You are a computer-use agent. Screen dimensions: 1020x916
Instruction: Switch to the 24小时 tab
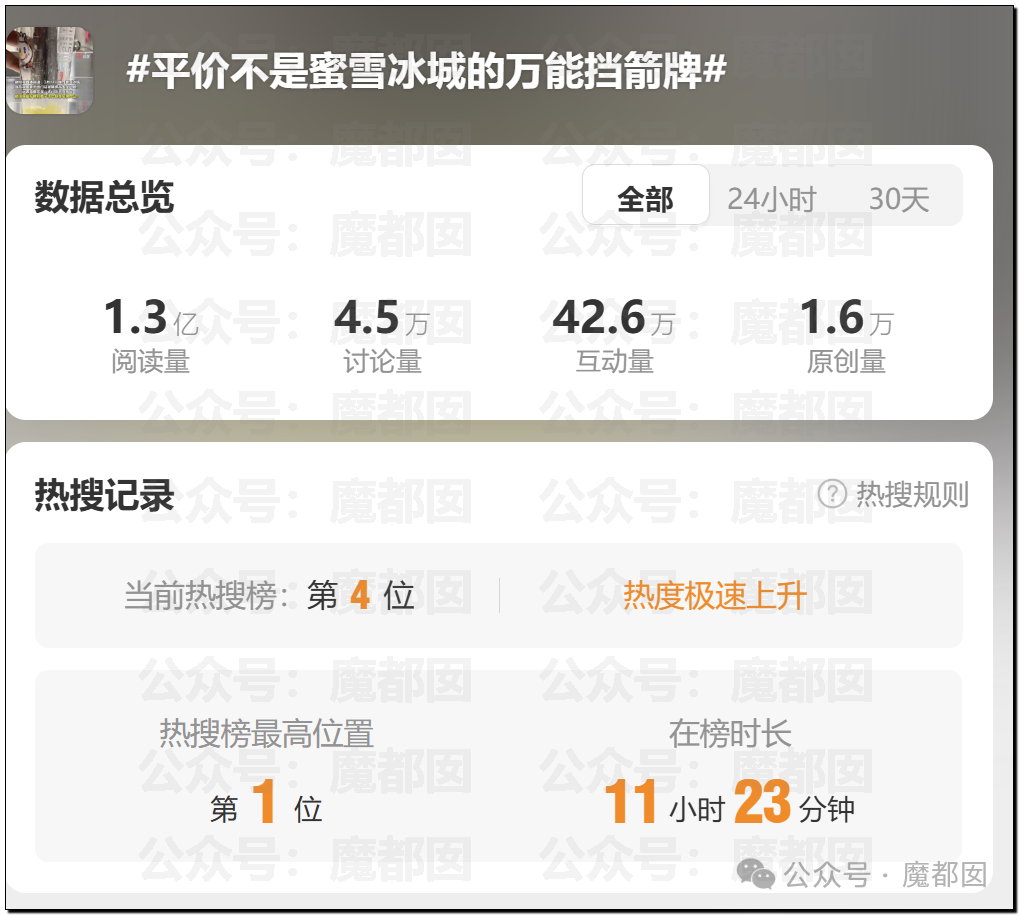[x=771, y=199]
